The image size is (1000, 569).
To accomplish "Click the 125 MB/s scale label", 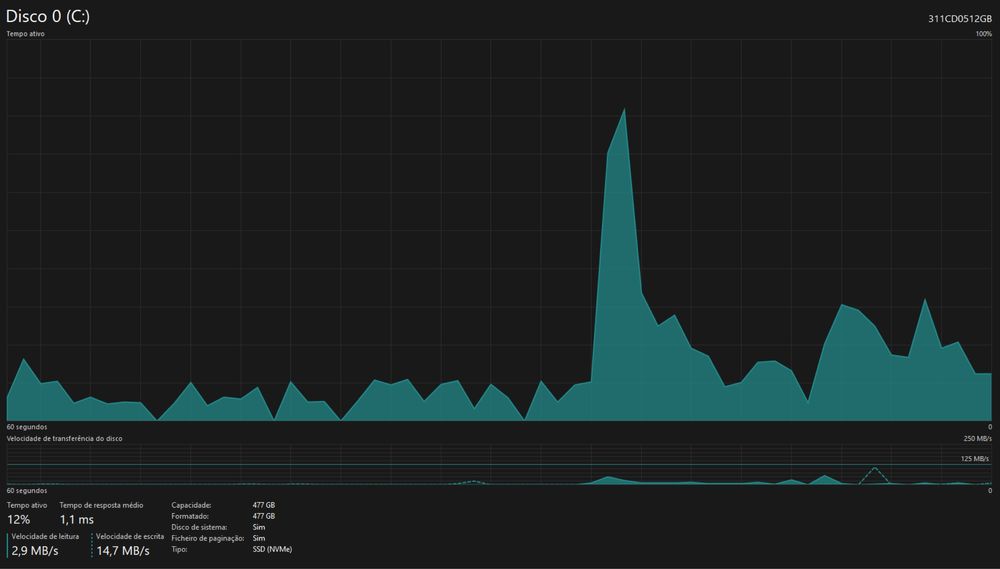I will tap(975, 459).
